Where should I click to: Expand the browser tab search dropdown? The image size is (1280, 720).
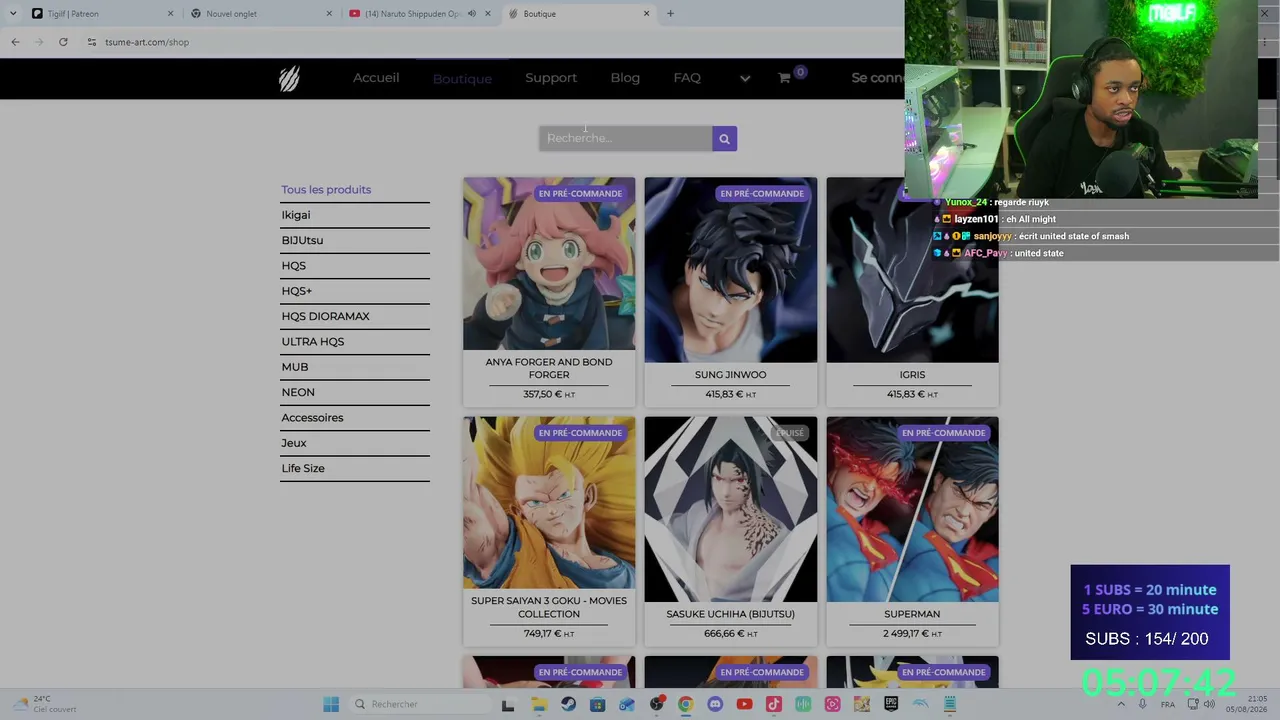pyautogui.click(x=12, y=14)
